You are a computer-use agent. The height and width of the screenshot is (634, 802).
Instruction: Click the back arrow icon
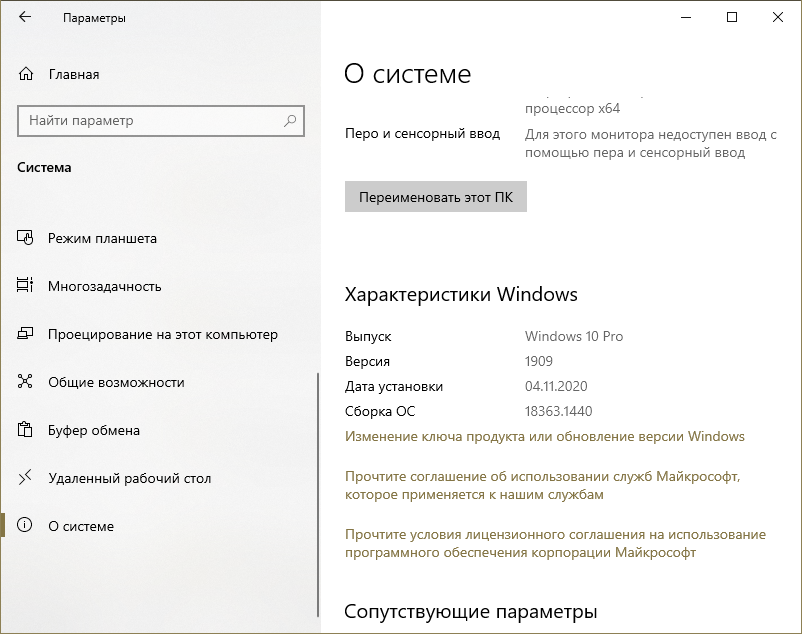pos(25,18)
